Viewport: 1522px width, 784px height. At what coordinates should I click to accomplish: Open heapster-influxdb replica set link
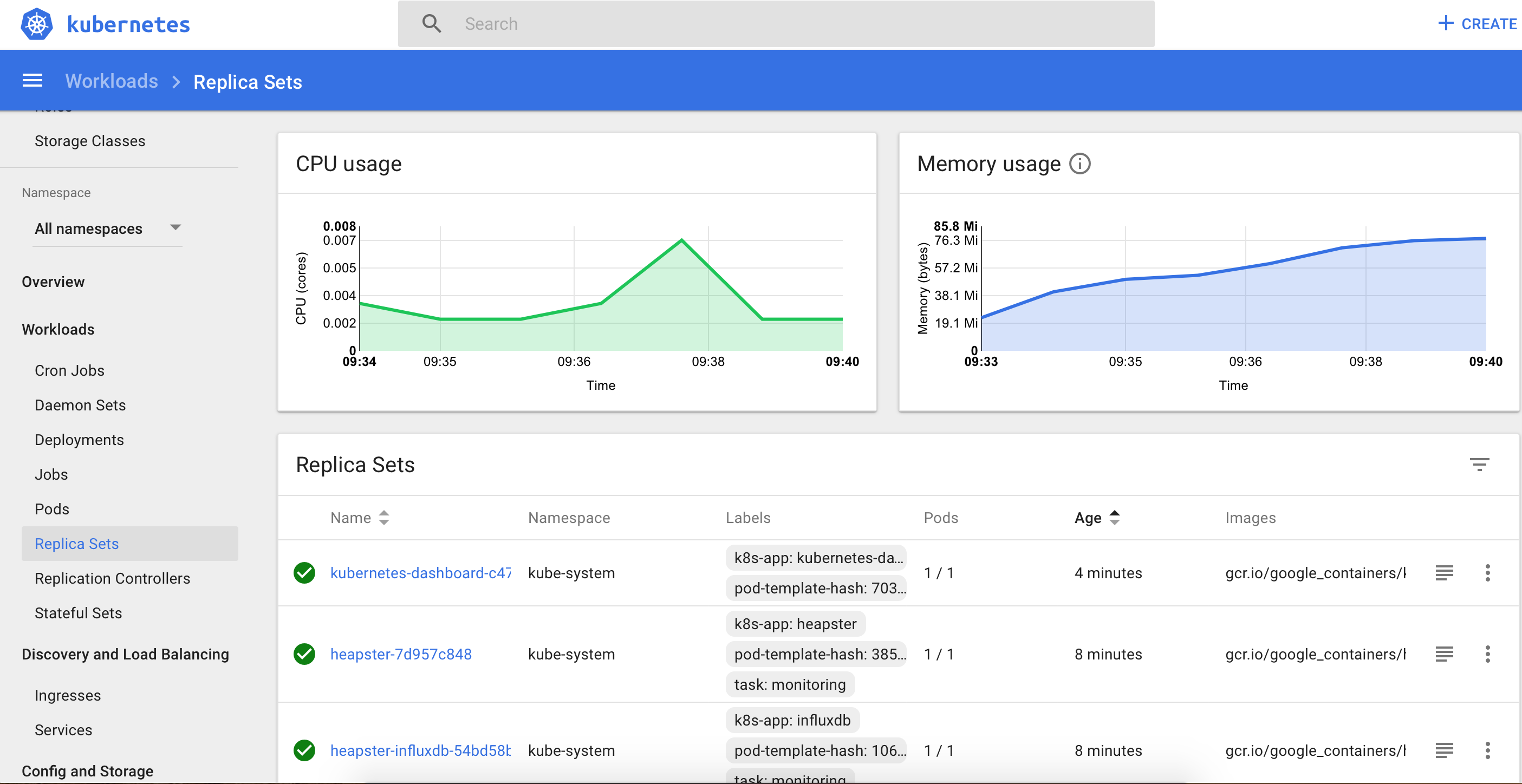coord(420,750)
